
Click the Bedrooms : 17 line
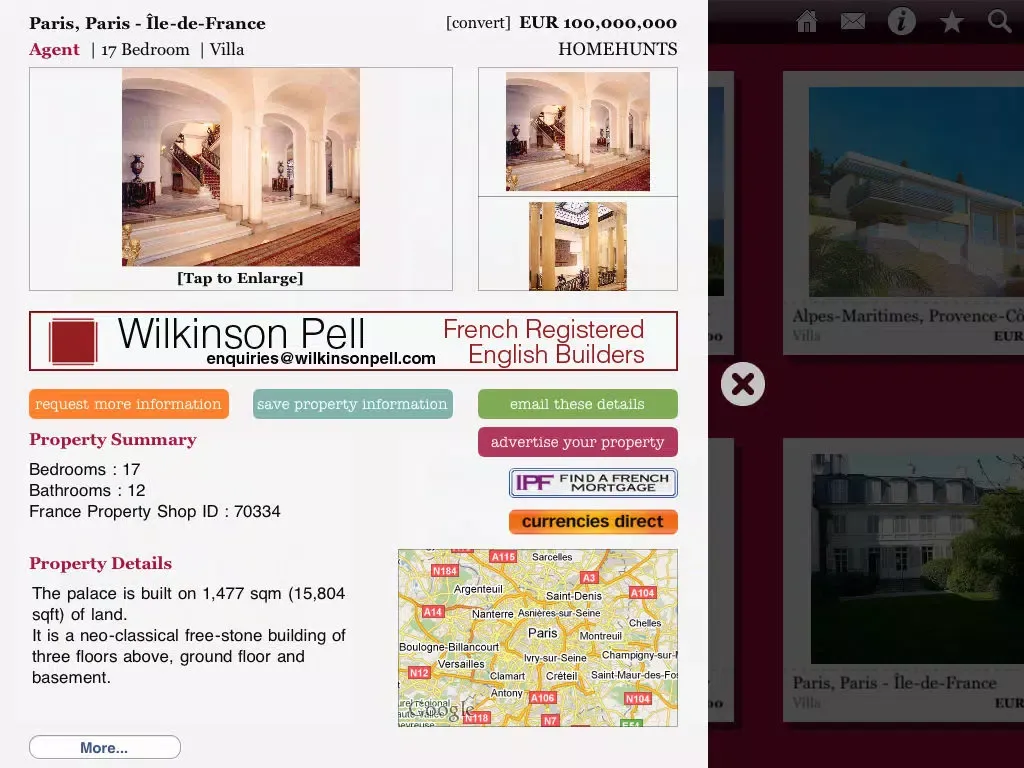coord(85,470)
